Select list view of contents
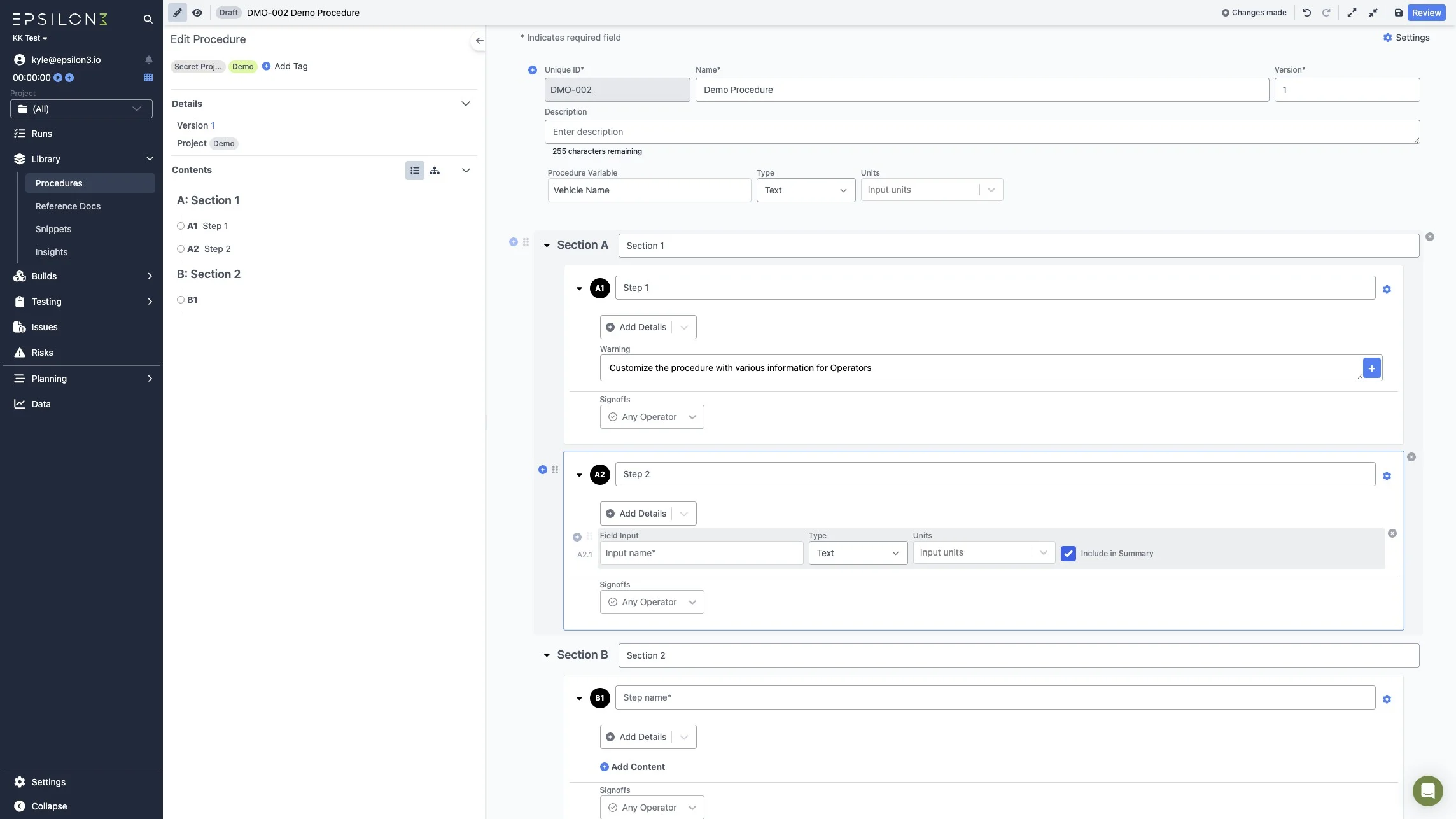Viewport: 1456px width, 819px height. [415, 171]
